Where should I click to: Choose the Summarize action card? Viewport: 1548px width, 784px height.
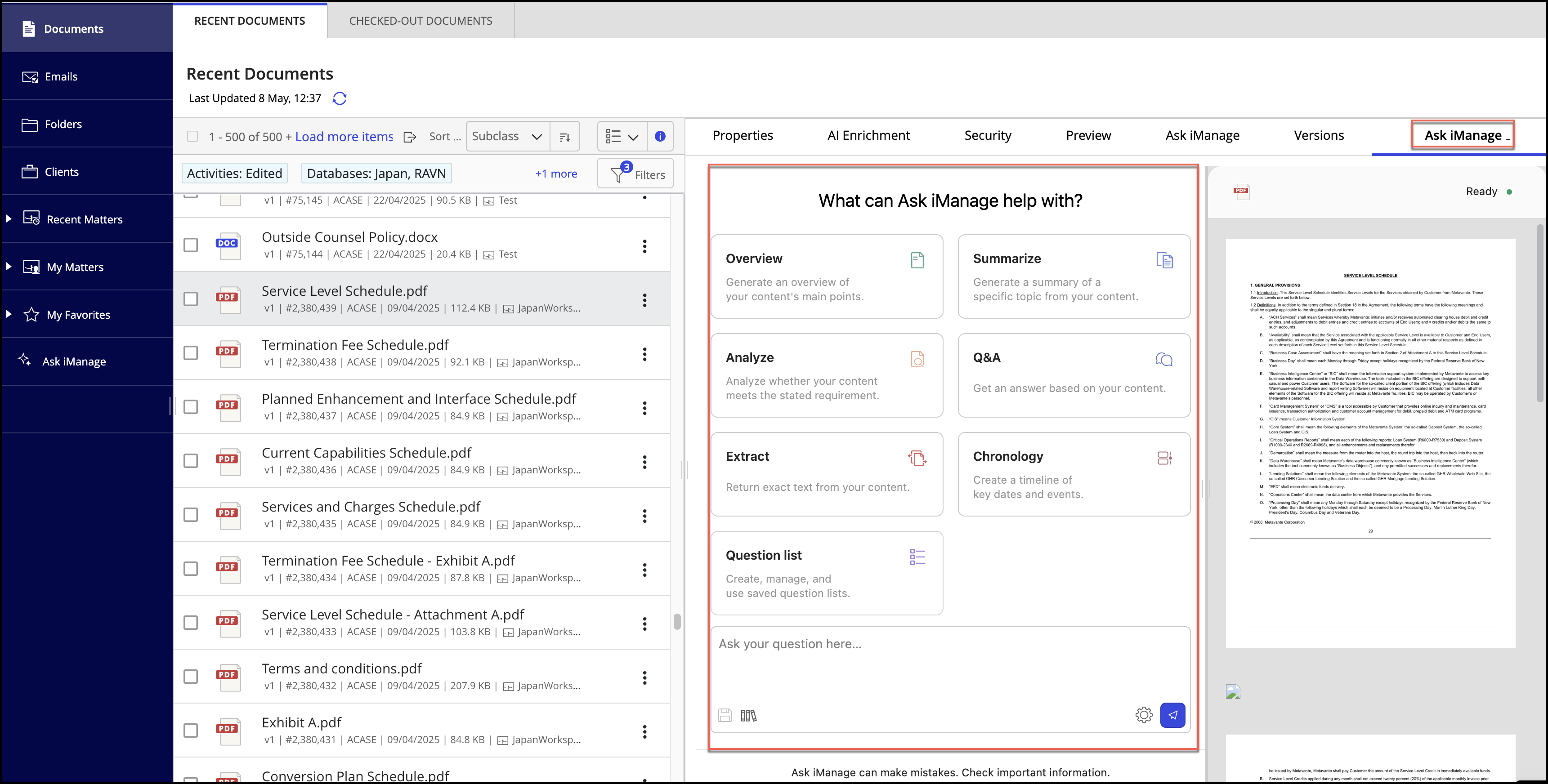point(1073,276)
